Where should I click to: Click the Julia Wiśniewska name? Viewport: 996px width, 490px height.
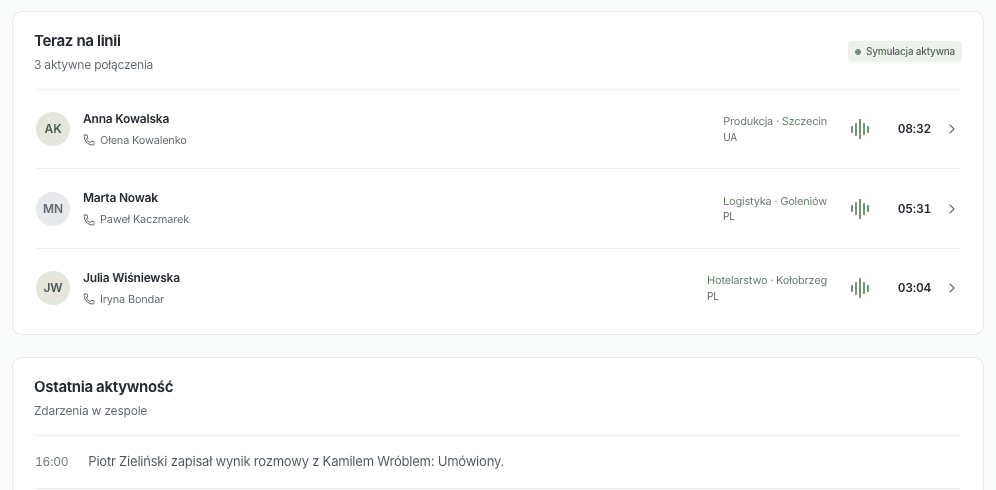(131, 278)
